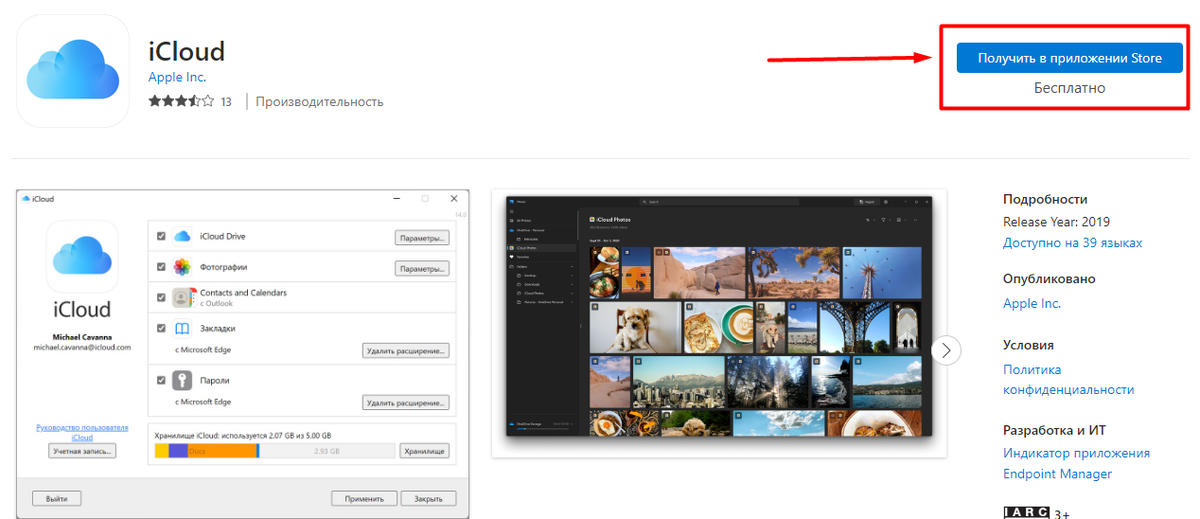Uncheck the Contacts and Calendars checkbox

coord(161,298)
